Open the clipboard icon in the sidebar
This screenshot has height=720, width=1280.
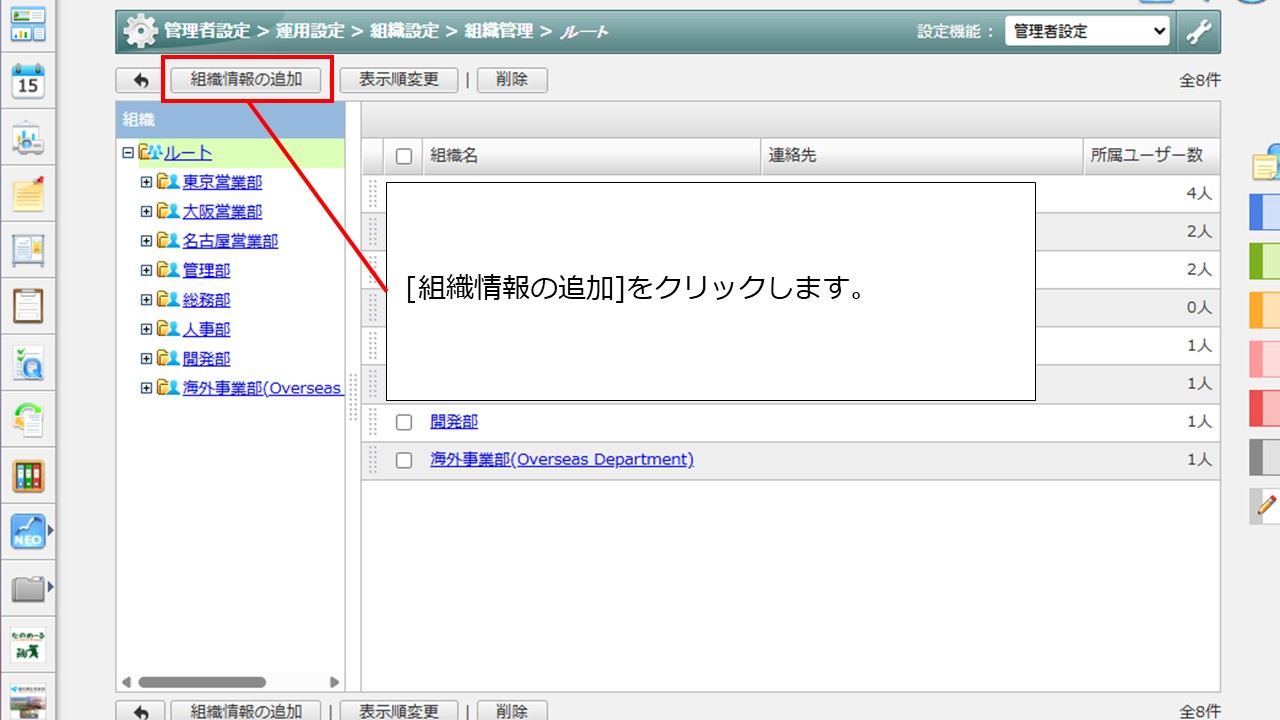(28, 306)
